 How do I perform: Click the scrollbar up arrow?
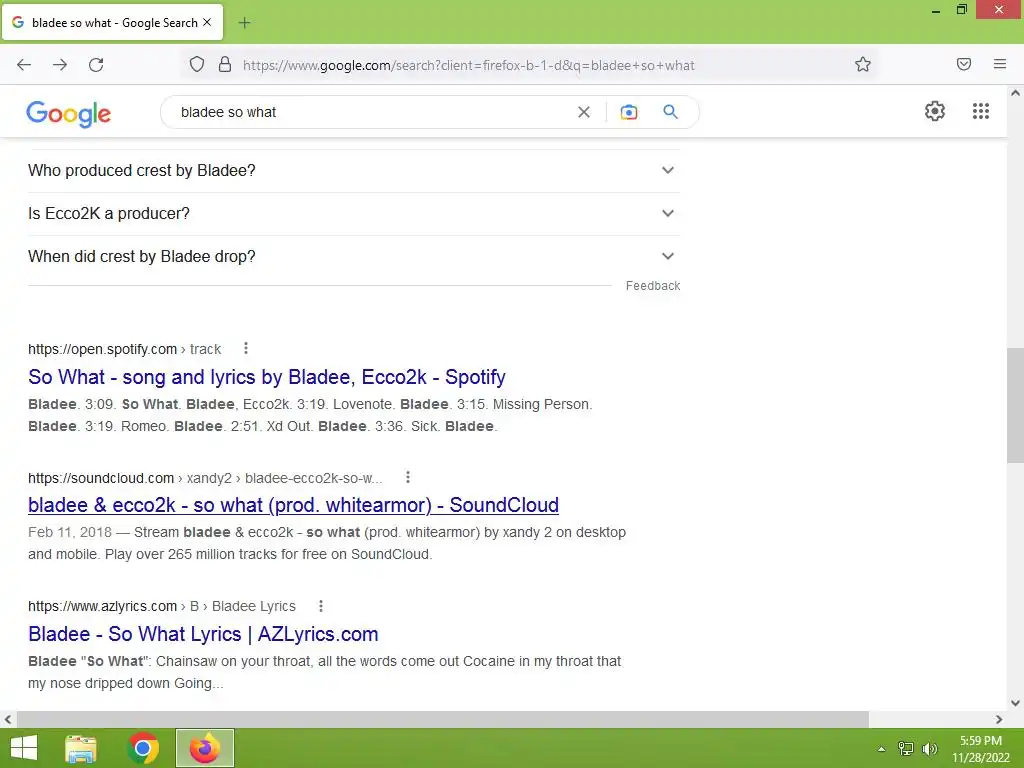click(1015, 93)
